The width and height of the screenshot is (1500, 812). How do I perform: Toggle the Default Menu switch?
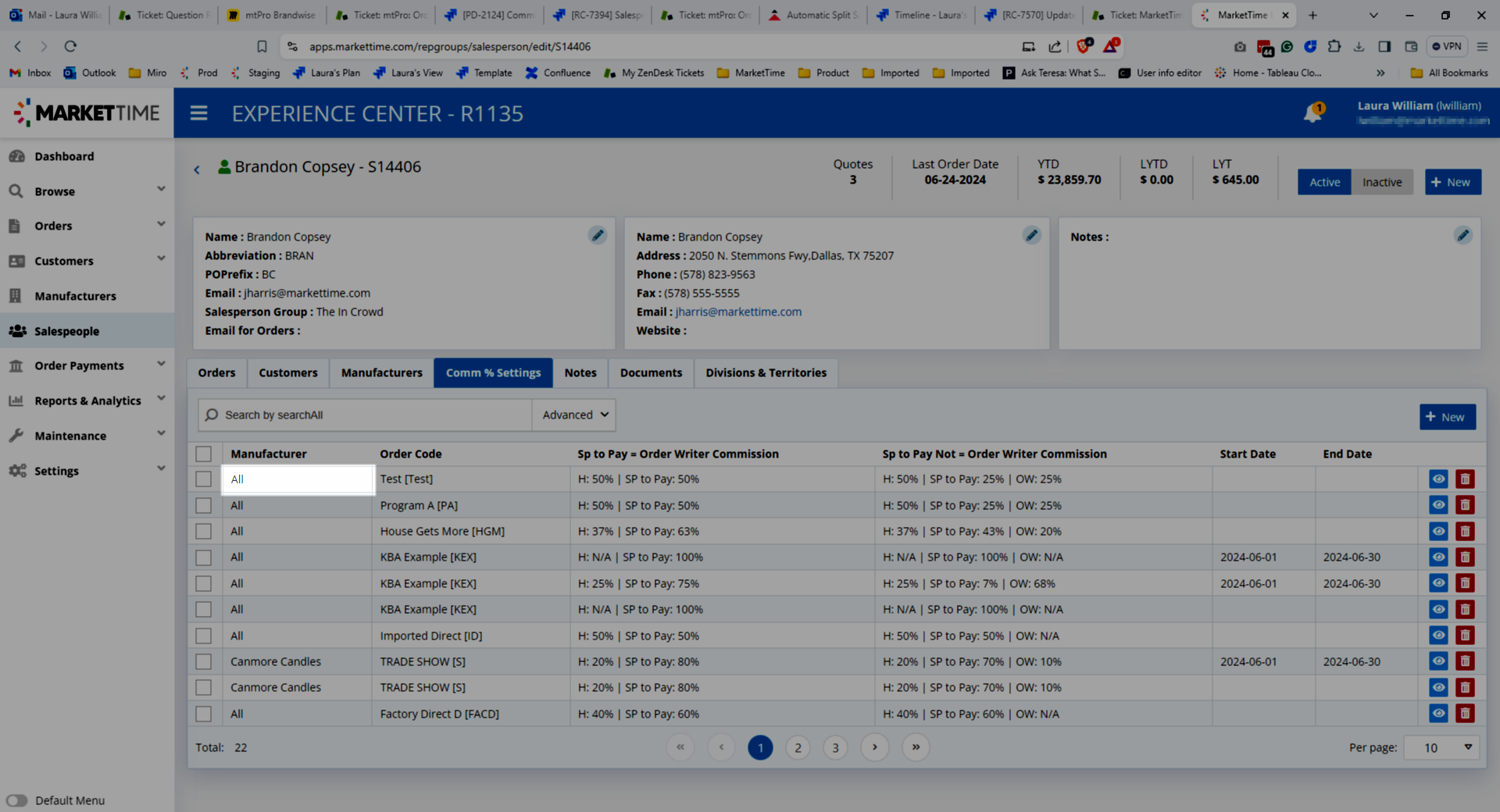click(x=17, y=800)
